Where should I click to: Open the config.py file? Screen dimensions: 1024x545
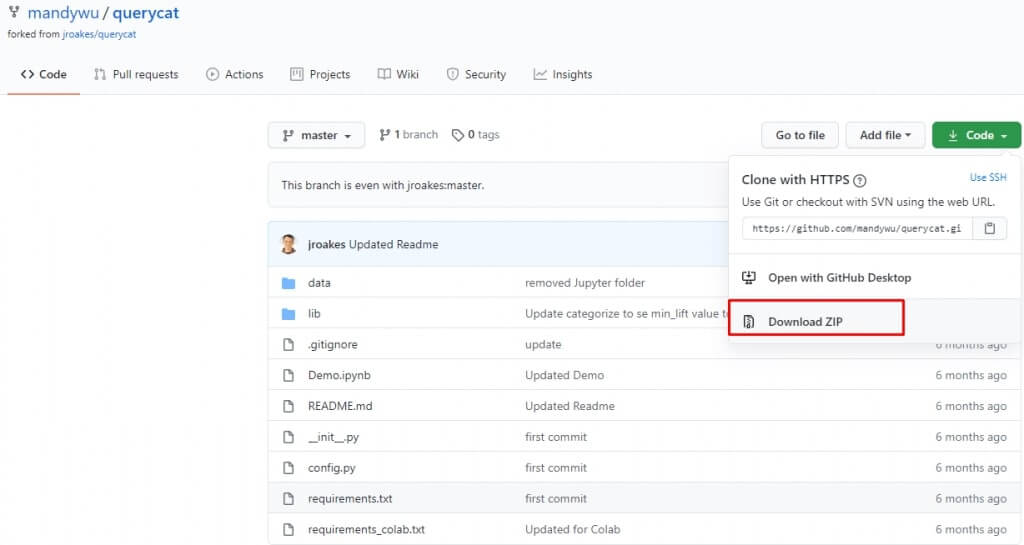tap(332, 468)
